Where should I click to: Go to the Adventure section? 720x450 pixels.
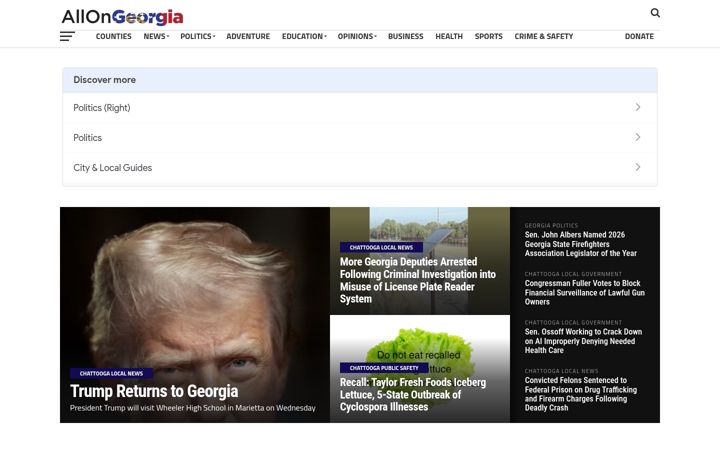248,36
